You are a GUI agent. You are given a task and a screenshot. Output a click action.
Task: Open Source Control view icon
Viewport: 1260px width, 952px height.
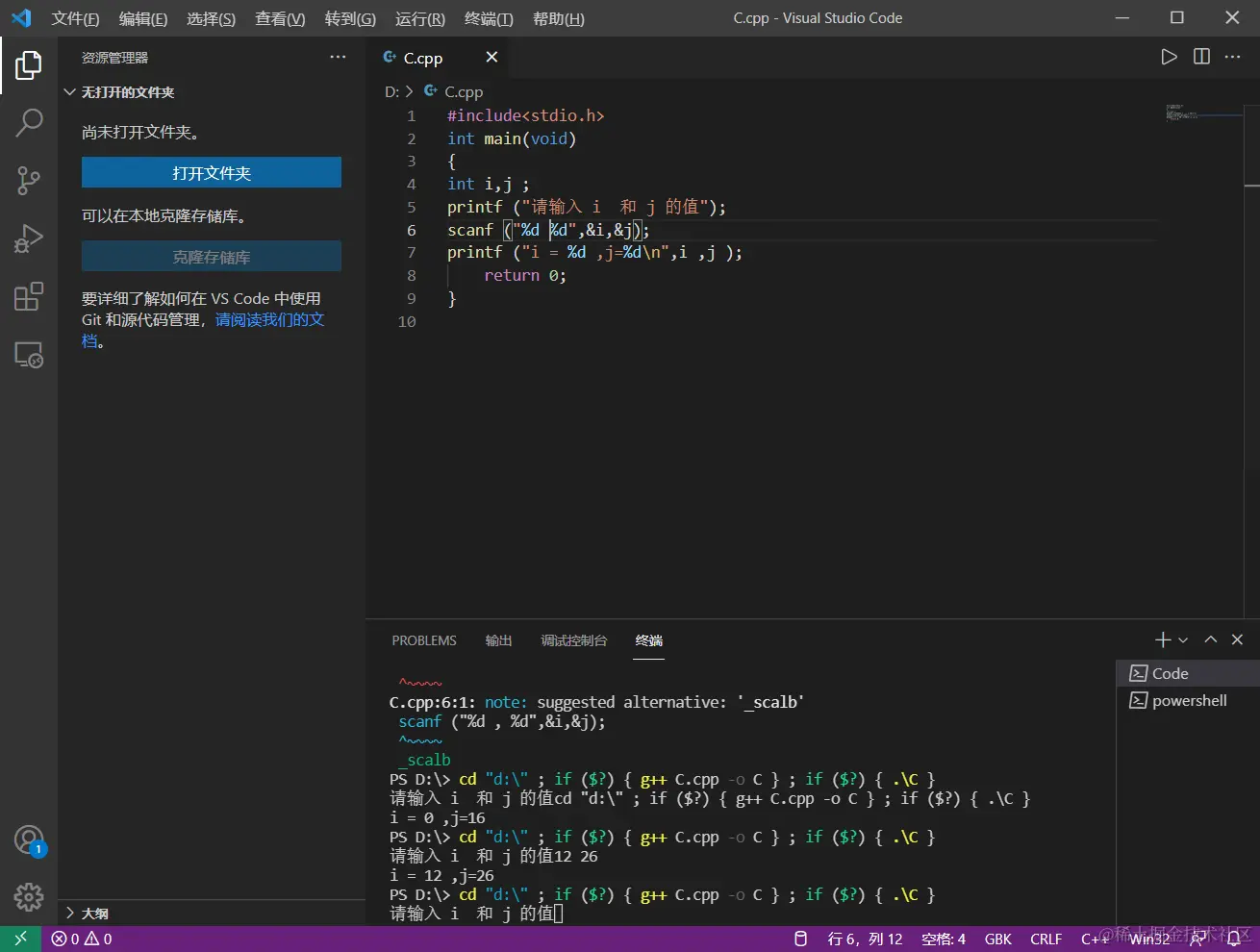[29, 180]
